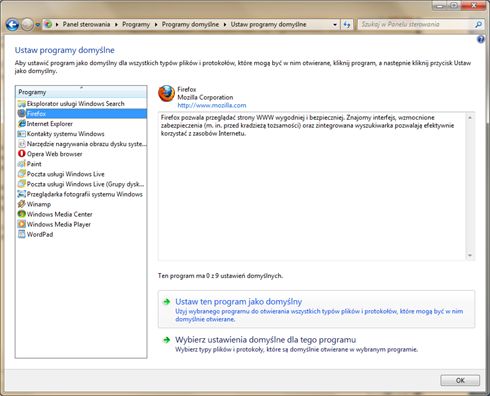This screenshot has height=396, width=490.
Task: Click the Opera Web browser icon
Action: click(22, 154)
